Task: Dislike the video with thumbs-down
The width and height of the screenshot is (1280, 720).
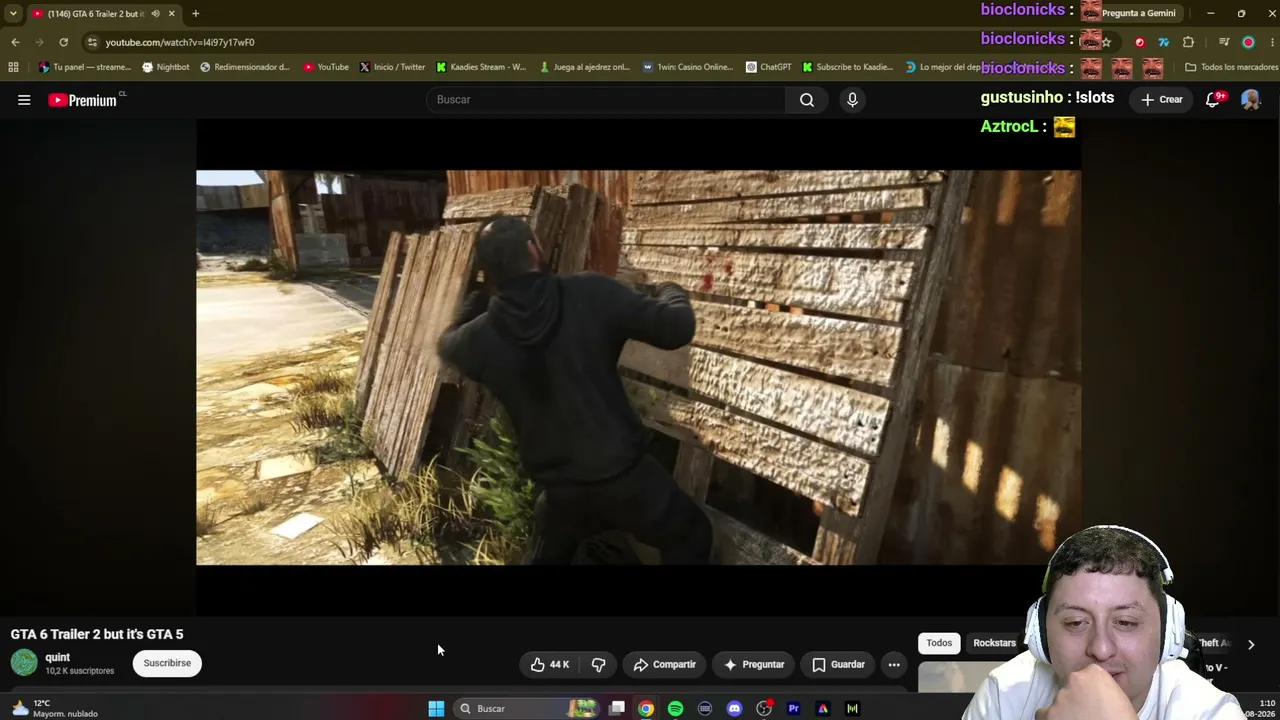Action: 598,664
